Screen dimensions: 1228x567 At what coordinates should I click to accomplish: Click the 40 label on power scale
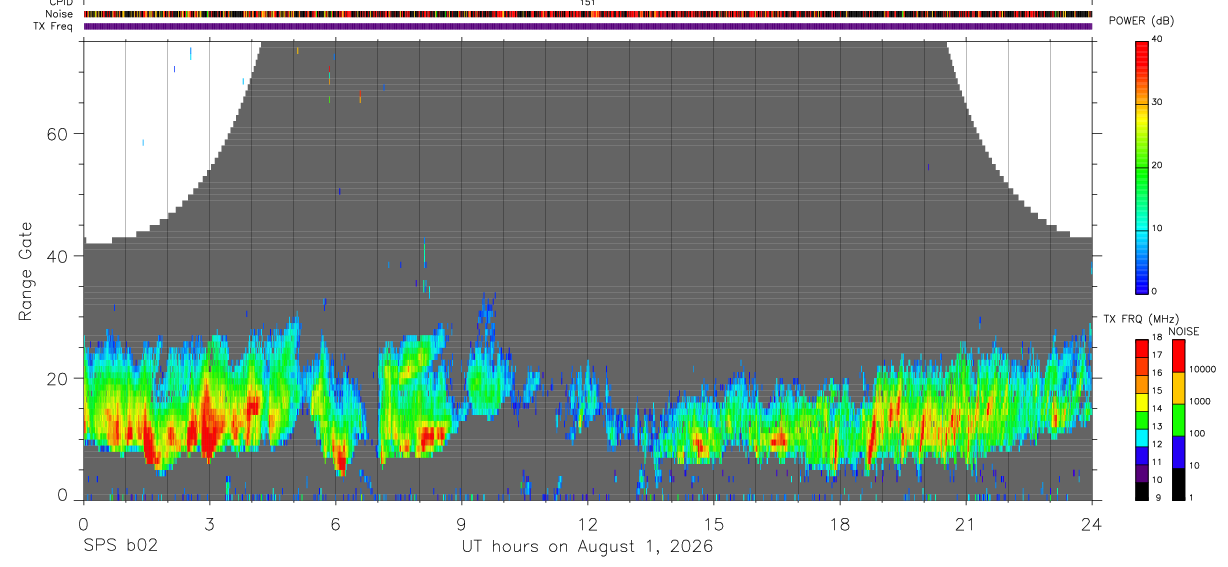click(1157, 38)
